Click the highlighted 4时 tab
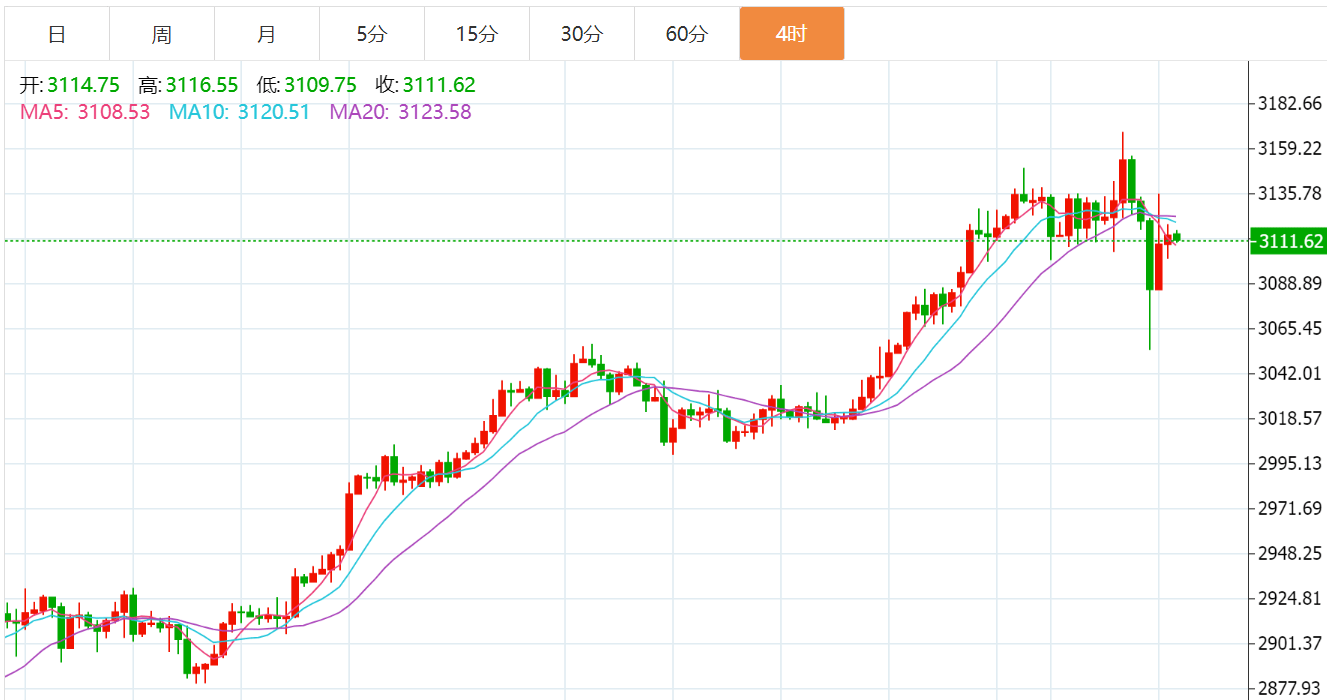 [x=791, y=34]
